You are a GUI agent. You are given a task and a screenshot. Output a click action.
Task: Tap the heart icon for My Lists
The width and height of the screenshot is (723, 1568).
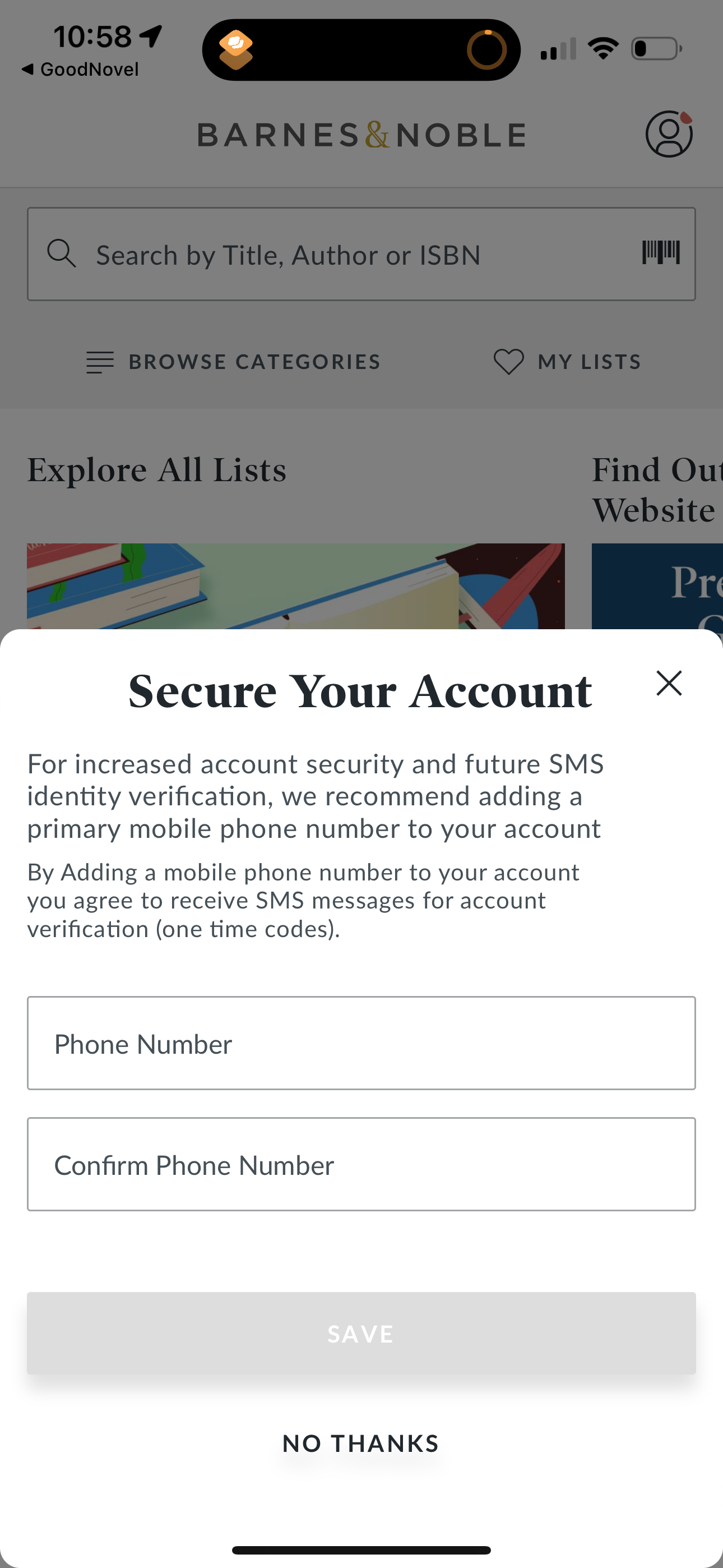click(x=508, y=362)
